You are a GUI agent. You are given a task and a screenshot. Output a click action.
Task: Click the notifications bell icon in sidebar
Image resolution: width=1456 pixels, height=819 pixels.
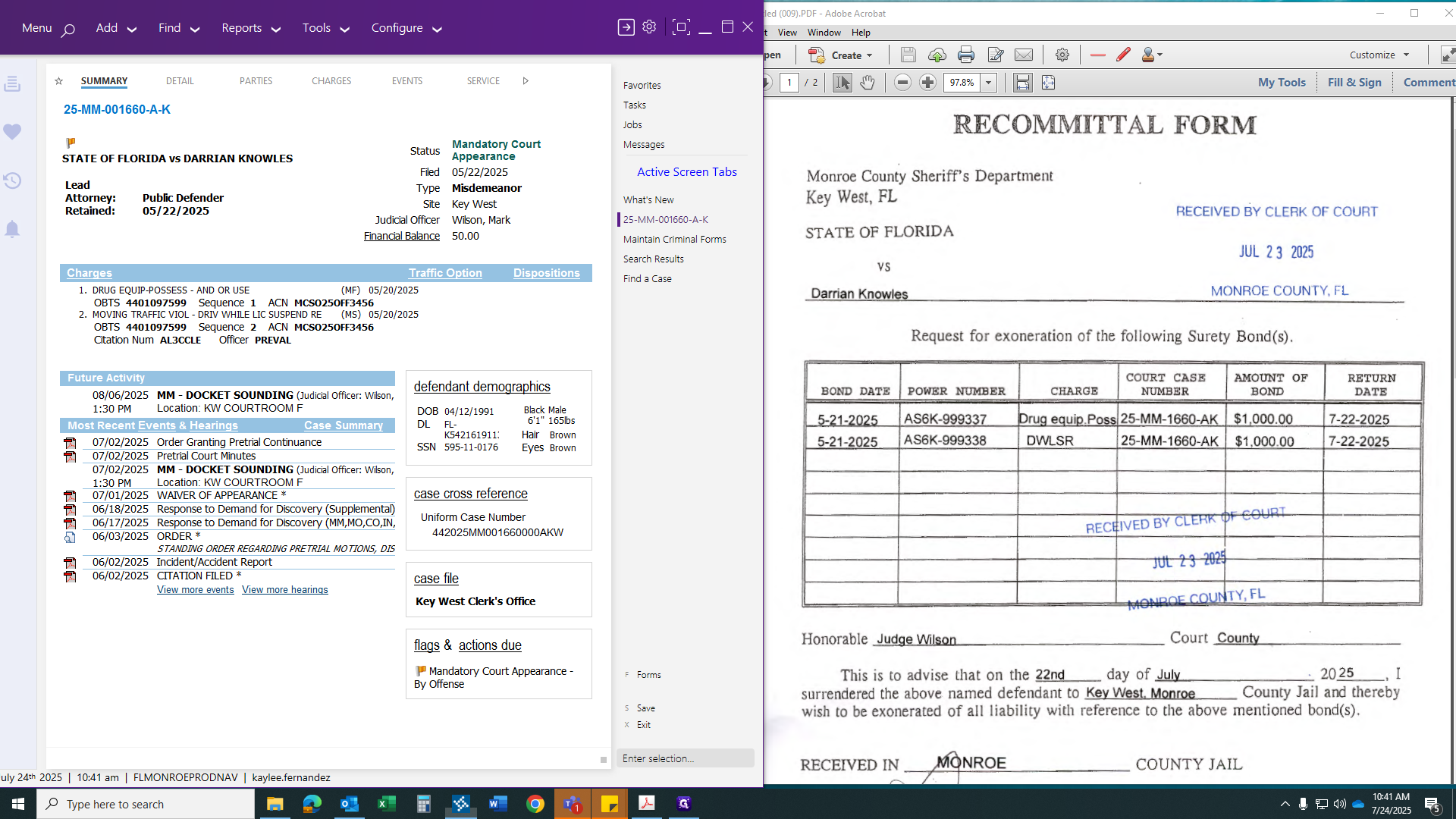(12, 229)
